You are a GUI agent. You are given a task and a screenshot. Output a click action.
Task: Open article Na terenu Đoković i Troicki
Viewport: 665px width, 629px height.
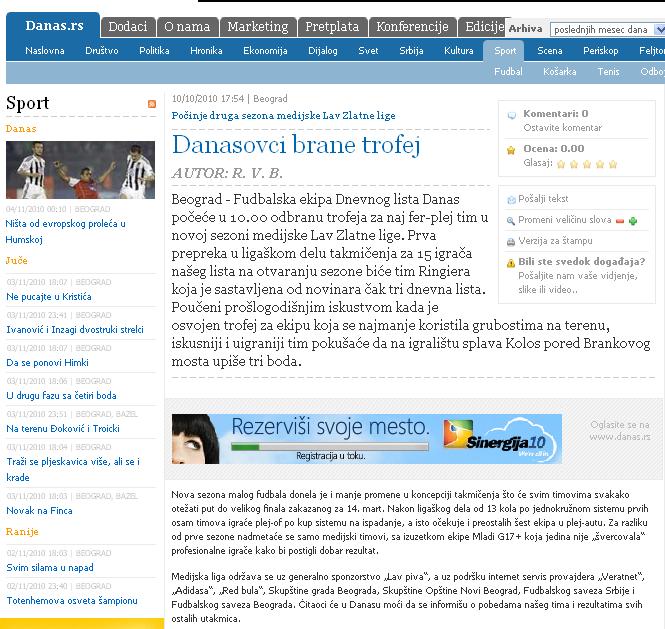[x=63, y=429]
